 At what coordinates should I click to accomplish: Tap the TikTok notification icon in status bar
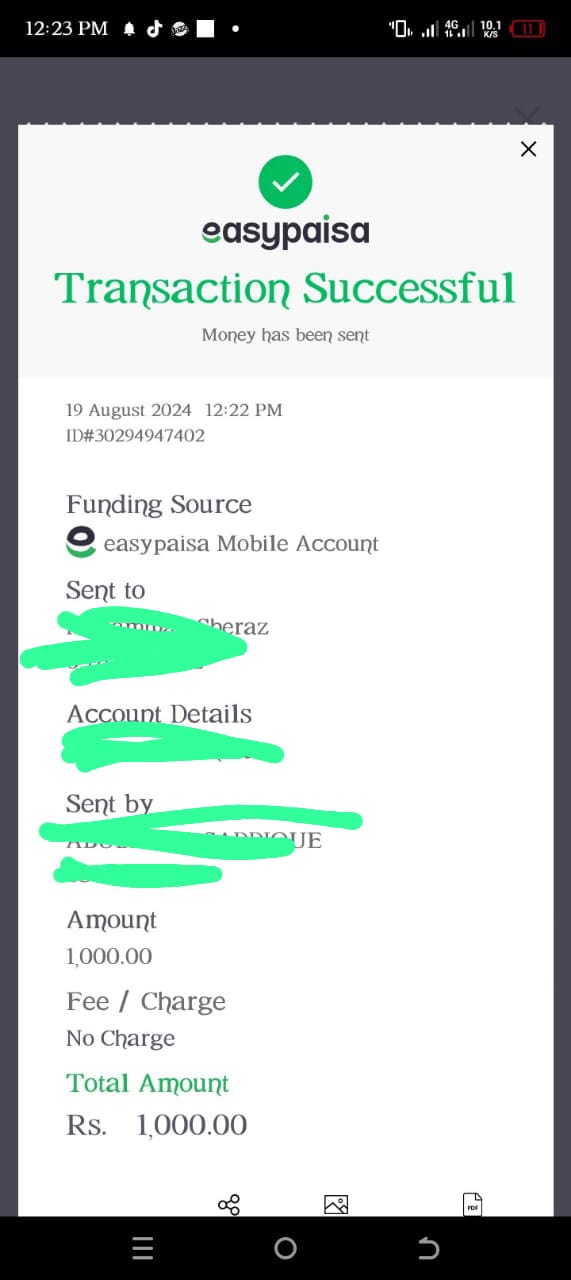pyautogui.click(x=154, y=29)
